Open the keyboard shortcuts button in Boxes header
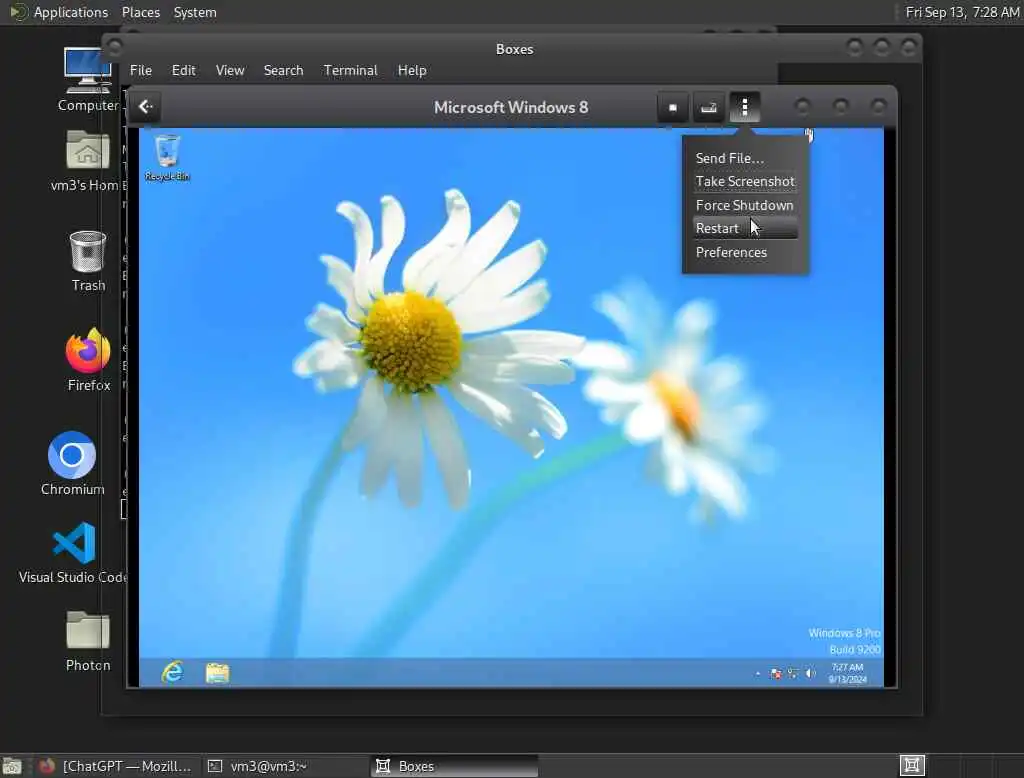This screenshot has height=778, width=1024. click(x=709, y=107)
